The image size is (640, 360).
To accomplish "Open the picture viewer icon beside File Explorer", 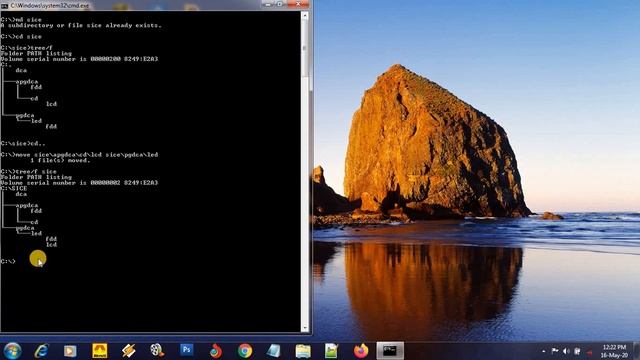I will point(331,351).
